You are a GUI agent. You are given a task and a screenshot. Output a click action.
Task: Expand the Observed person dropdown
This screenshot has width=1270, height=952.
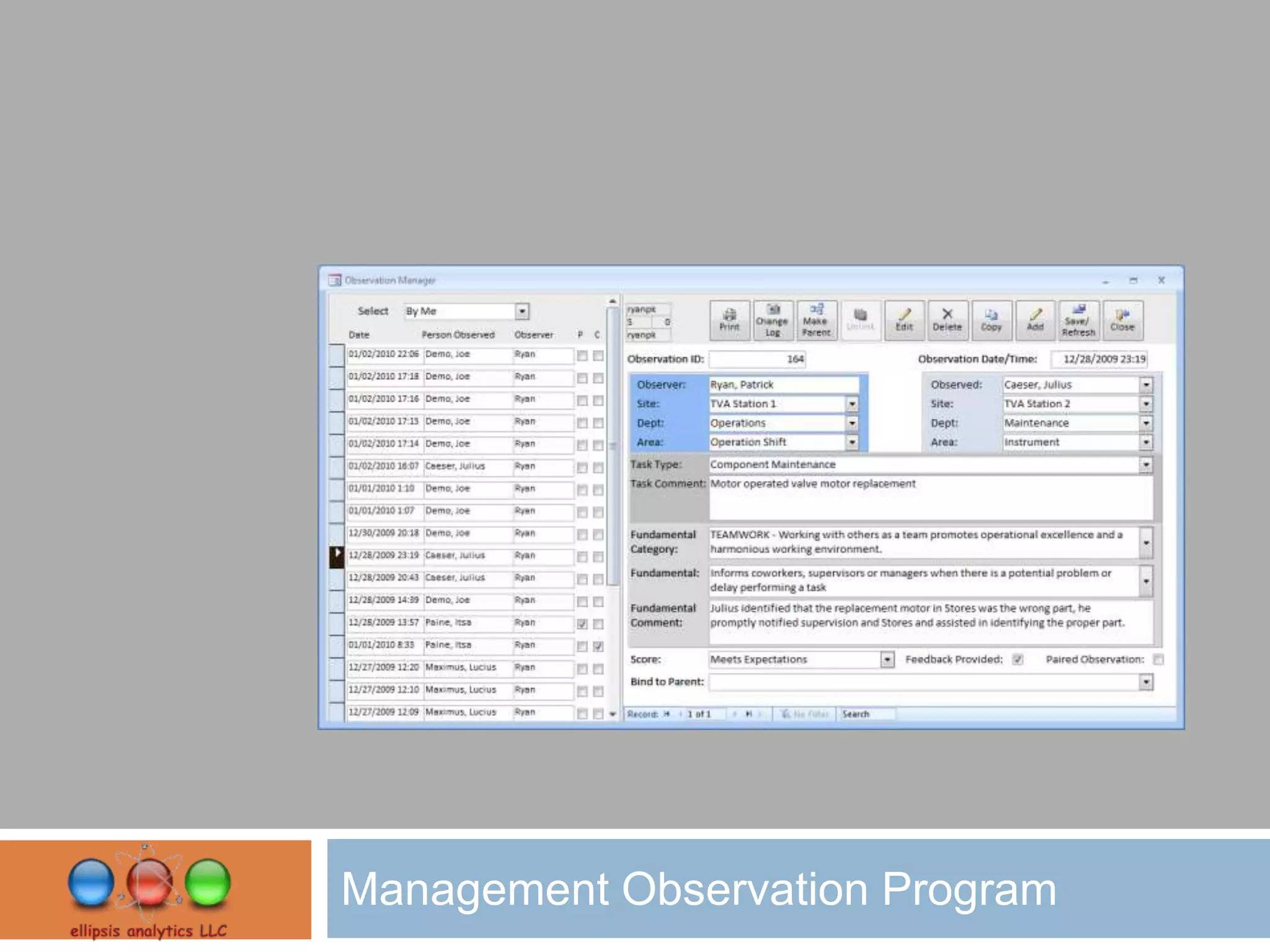pos(1146,385)
